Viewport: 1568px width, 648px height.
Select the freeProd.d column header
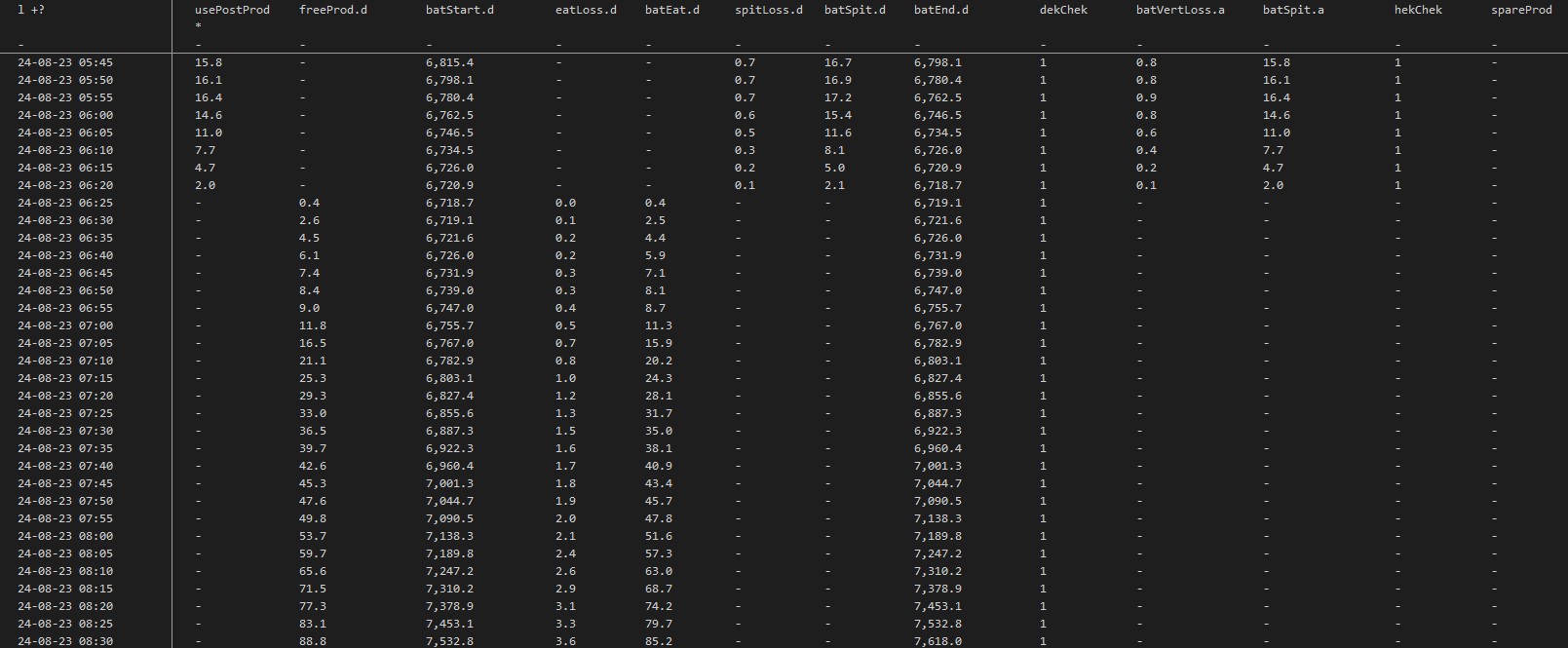[x=332, y=10]
